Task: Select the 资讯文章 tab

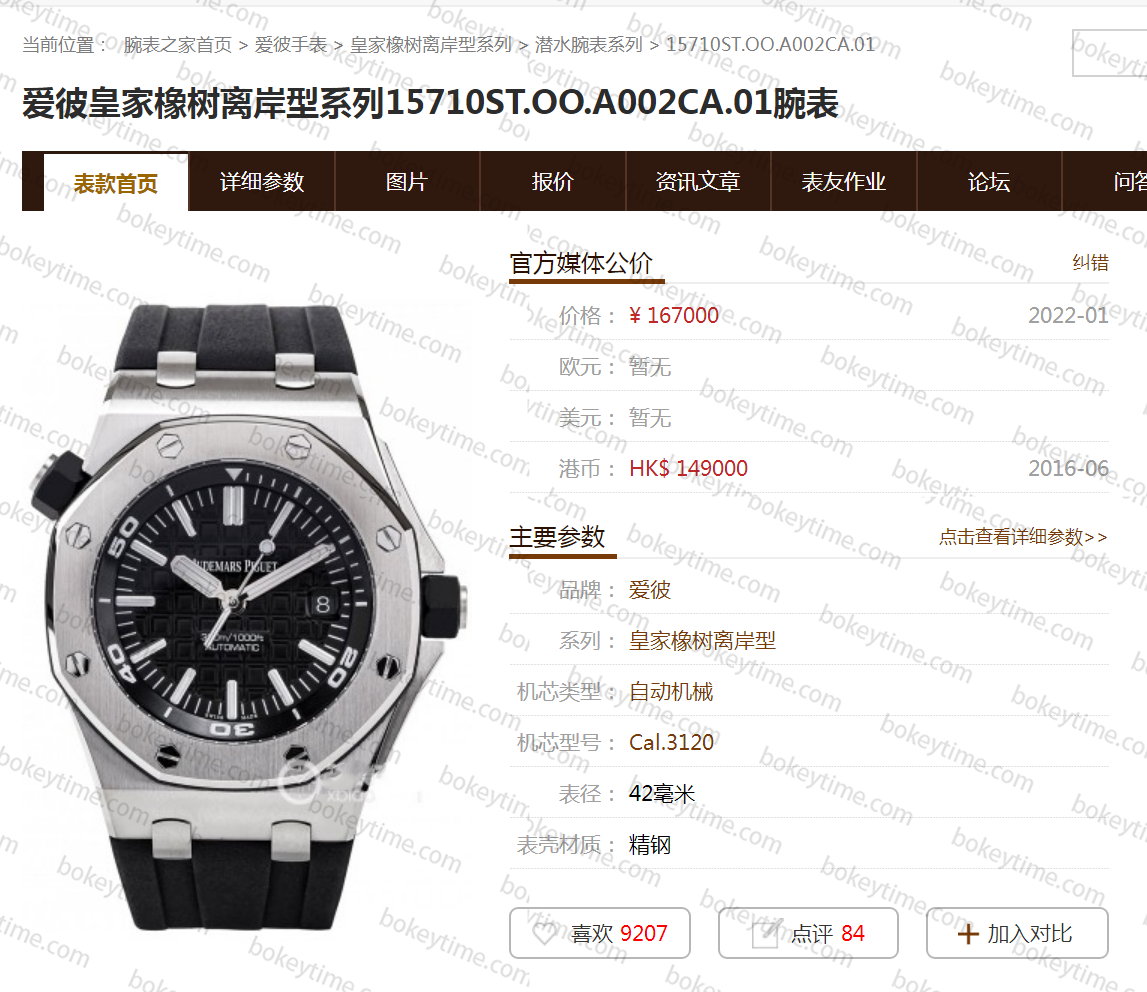Action: tap(698, 181)
